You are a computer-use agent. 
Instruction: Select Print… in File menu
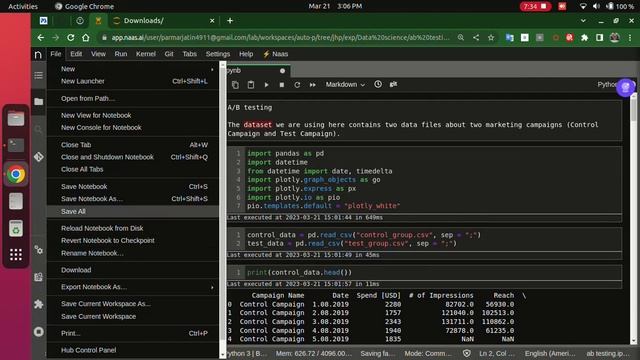(133, 333)
